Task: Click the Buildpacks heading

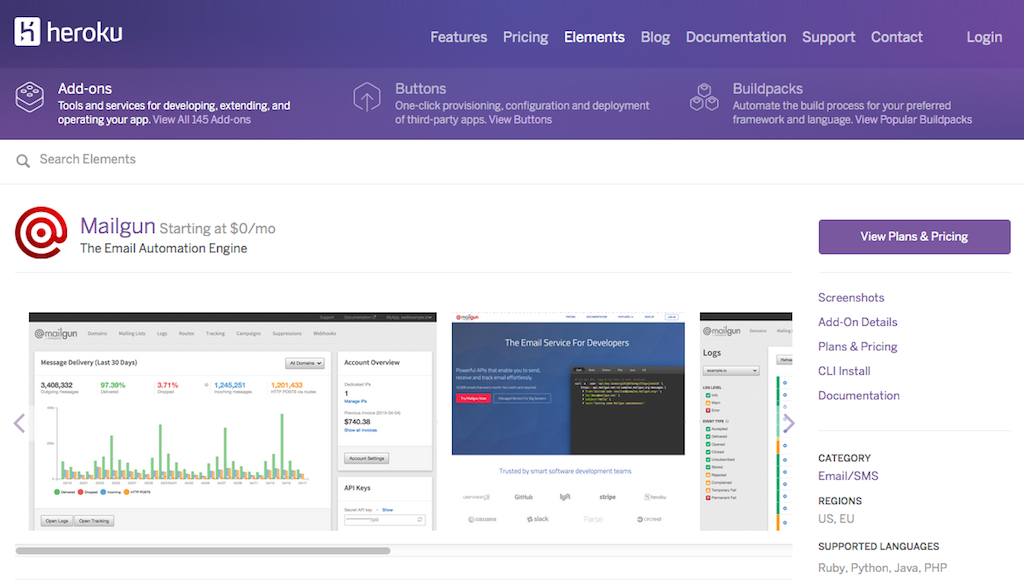Action: (x=767, y=89)
